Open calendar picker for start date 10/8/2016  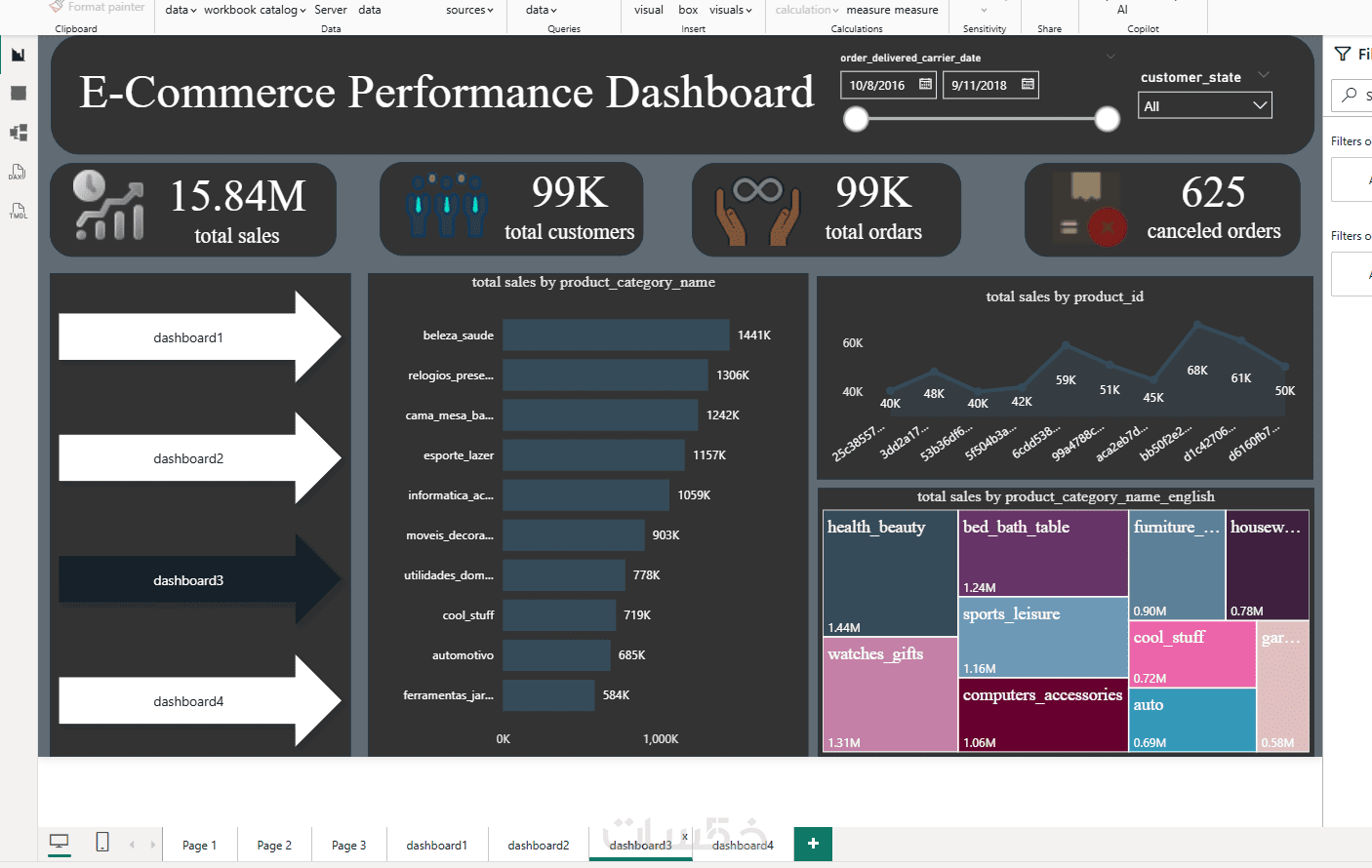(x=925, y=85)
